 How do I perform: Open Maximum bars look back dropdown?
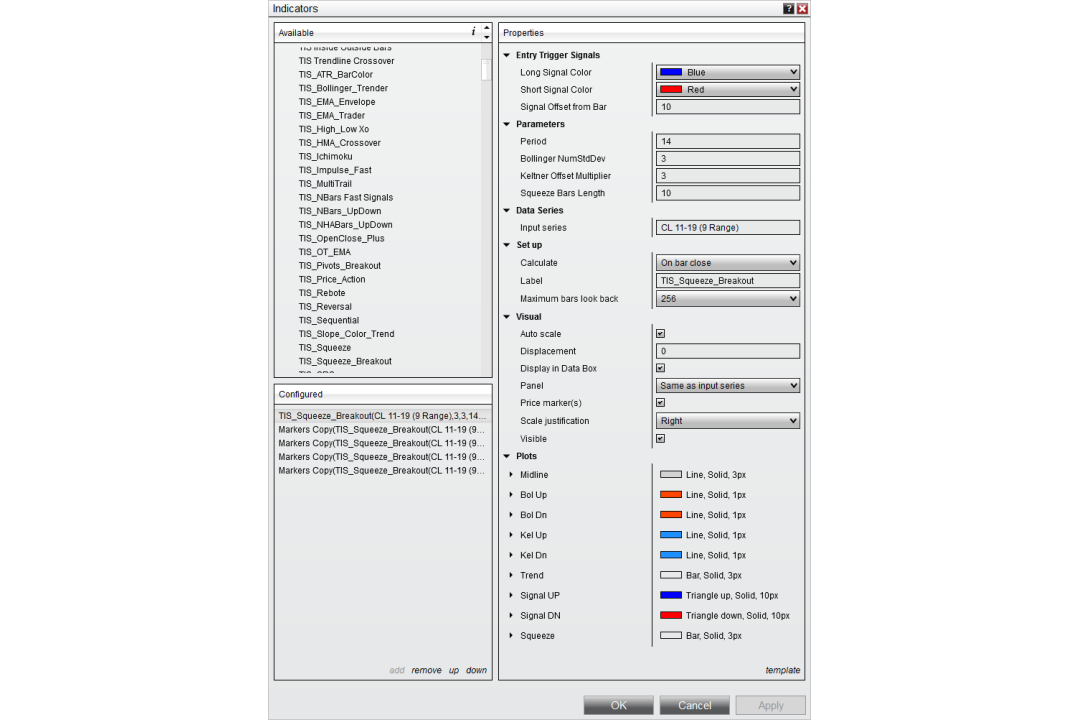click(x=727, y=298)
